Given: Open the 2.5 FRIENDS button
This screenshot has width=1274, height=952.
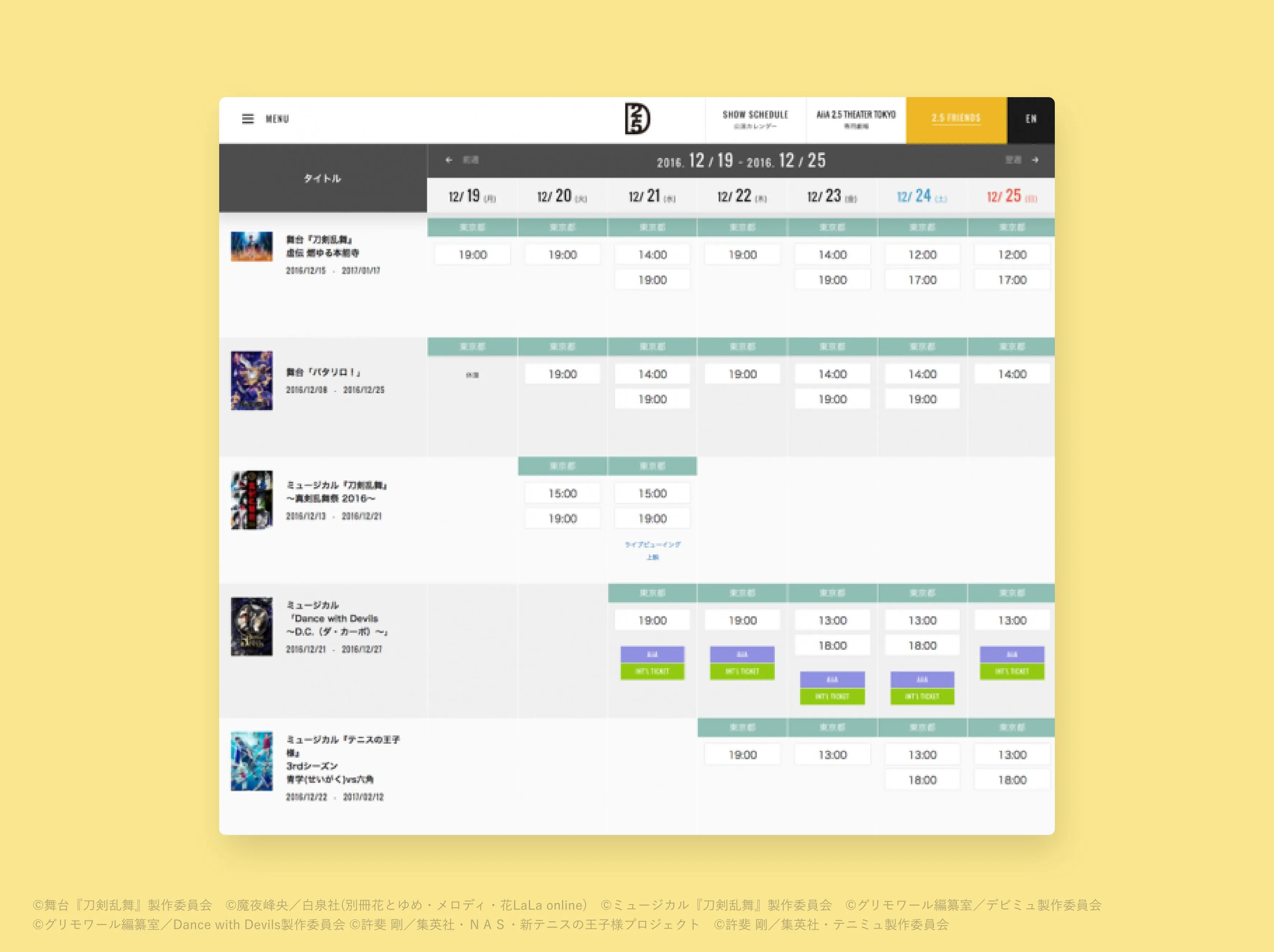Looking at the screenshot, I should (x=956, y=119).
